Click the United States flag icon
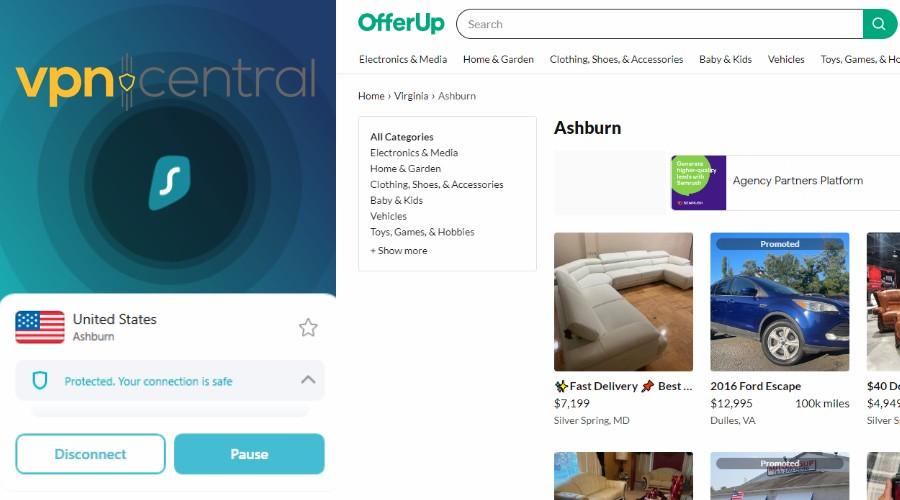The image size is (900, 500). (x=40, y=327)
